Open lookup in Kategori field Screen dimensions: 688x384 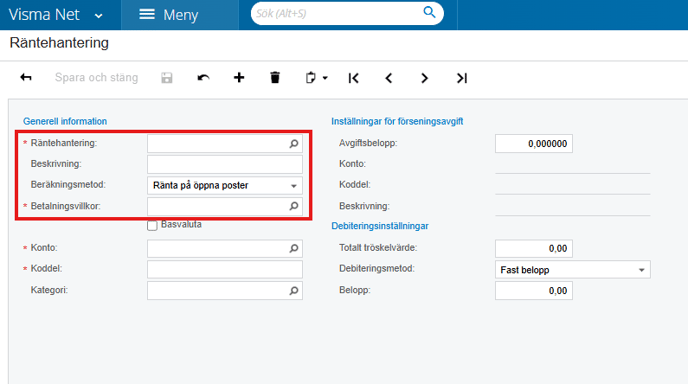click(294, 291)
